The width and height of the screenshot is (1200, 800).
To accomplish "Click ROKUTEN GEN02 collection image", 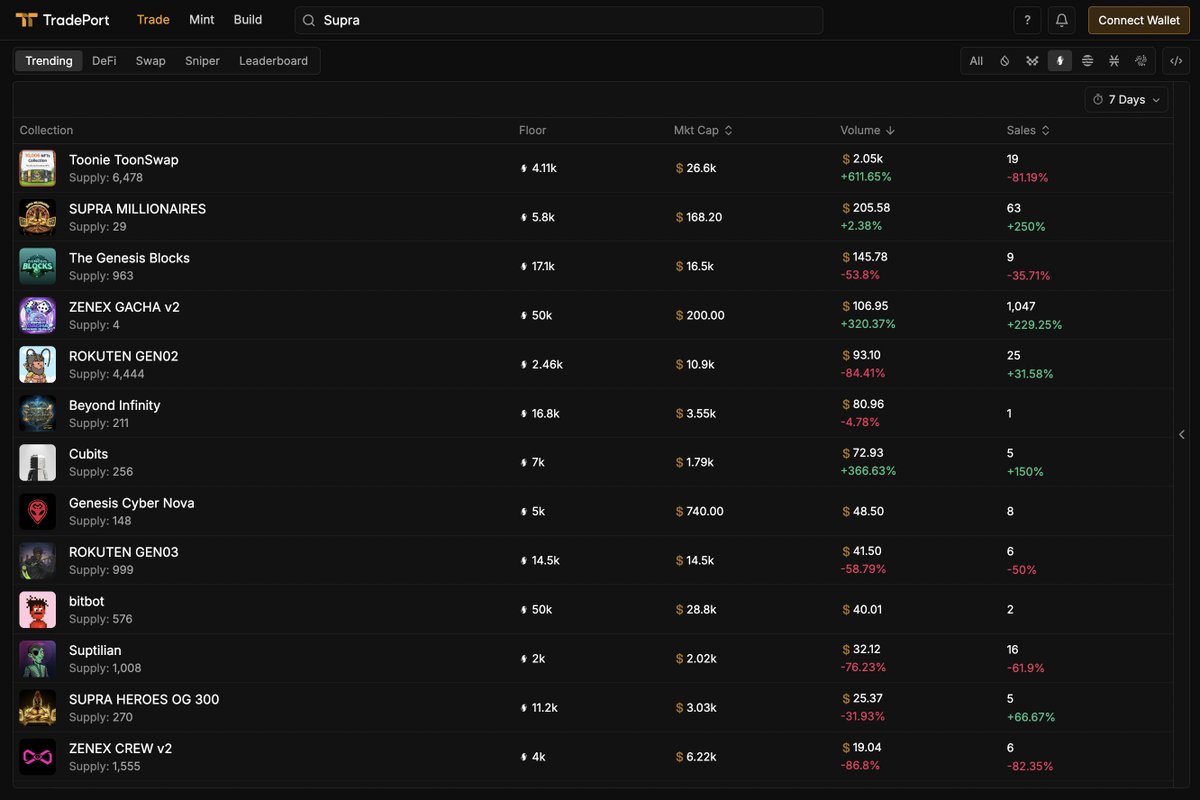I will tap(38, 364).
